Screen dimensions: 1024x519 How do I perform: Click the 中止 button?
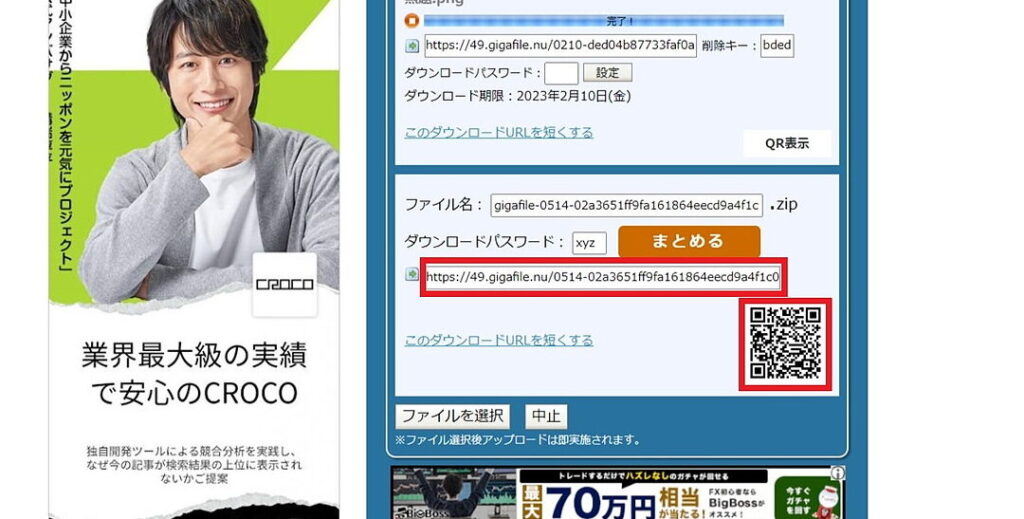546,416
